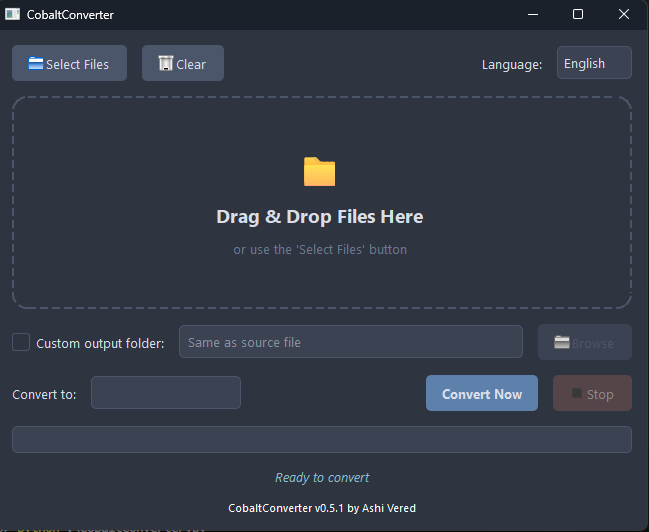The image size is (649, 532).
Task: Open the Language dropdown showing English
Action: 594,63
